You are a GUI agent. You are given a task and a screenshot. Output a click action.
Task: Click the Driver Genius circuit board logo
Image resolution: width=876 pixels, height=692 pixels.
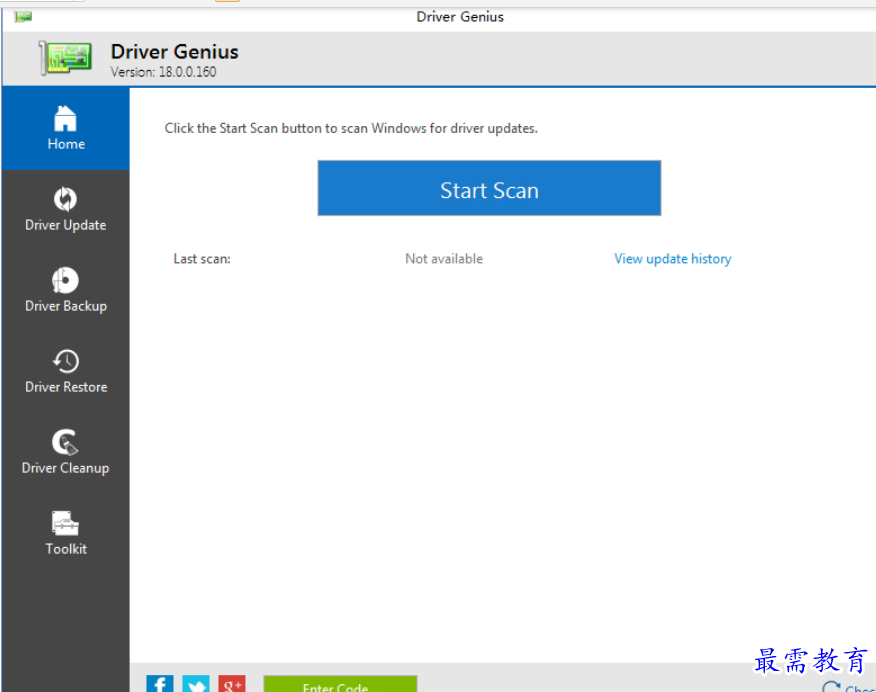click(66, 58)
